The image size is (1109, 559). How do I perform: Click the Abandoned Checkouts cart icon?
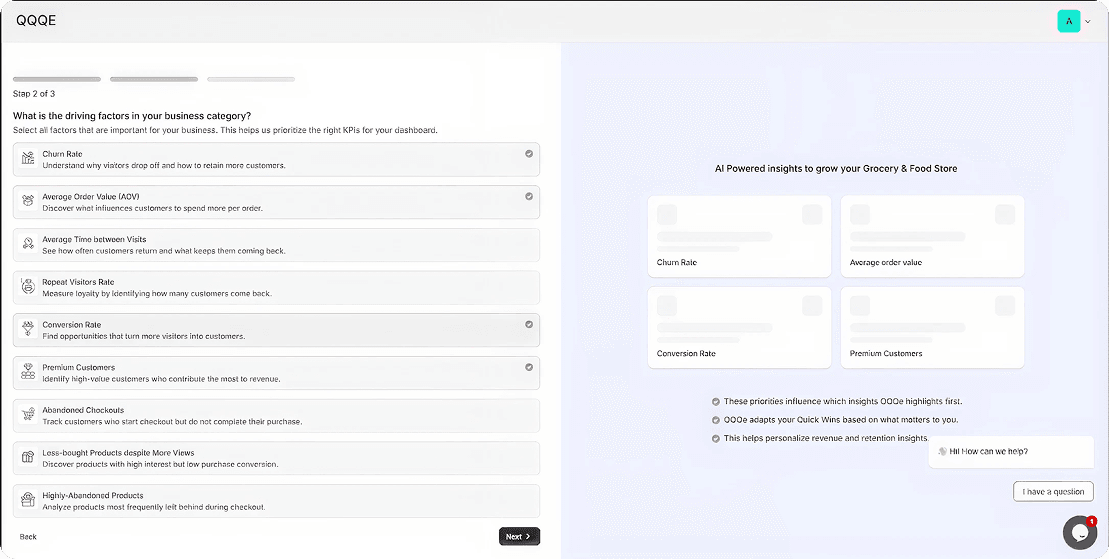(28, 415)
